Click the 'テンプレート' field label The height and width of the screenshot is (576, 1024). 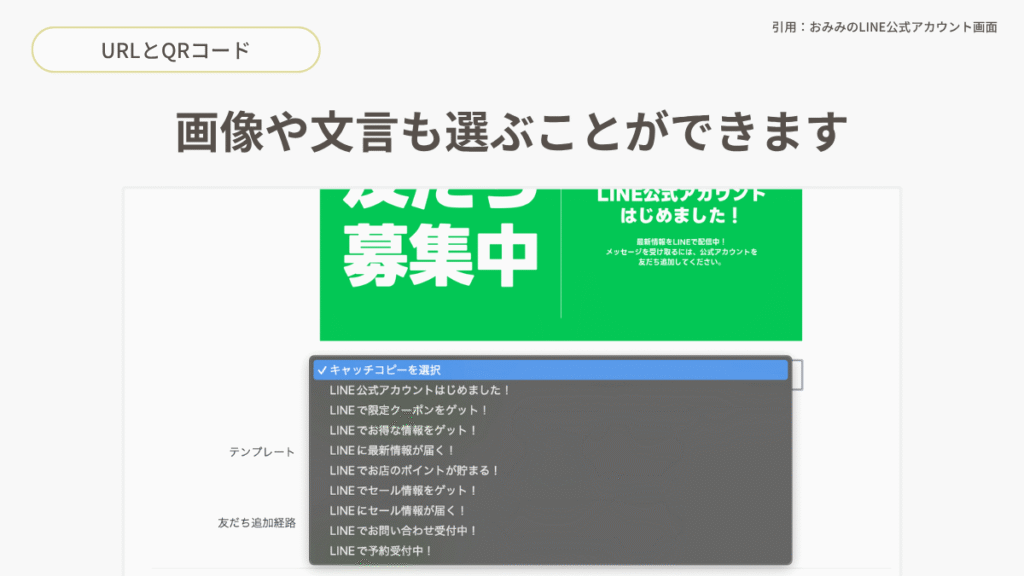click(x=262, y=452)
